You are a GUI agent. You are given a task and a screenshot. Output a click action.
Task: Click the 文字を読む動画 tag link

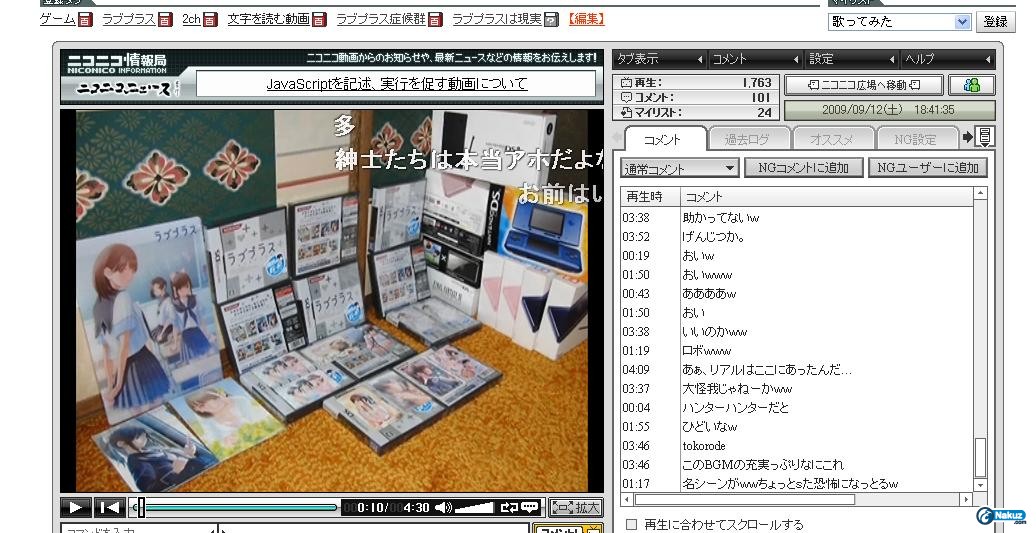tap(268, 19)
